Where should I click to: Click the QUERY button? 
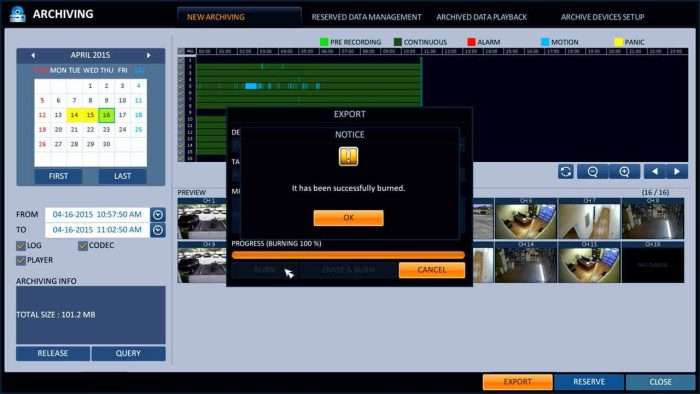[128, 353]
